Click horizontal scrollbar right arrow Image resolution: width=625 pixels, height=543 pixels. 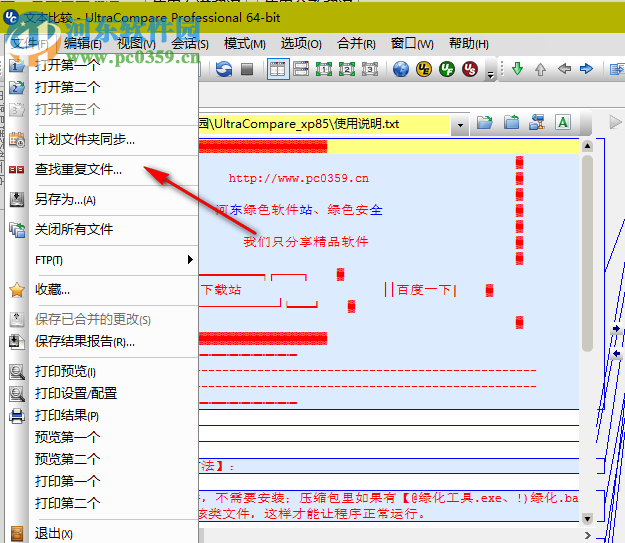(x=588, y=535)
